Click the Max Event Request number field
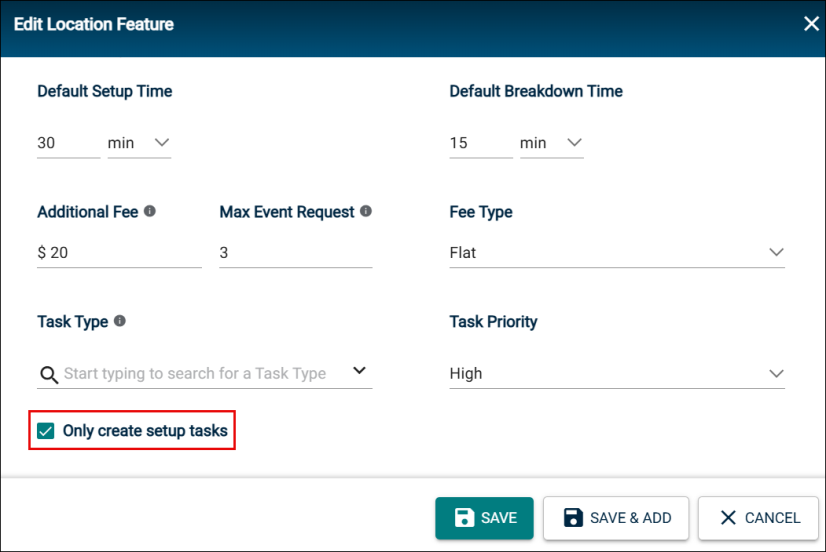 pyautogui.click(x=296, y=252)
